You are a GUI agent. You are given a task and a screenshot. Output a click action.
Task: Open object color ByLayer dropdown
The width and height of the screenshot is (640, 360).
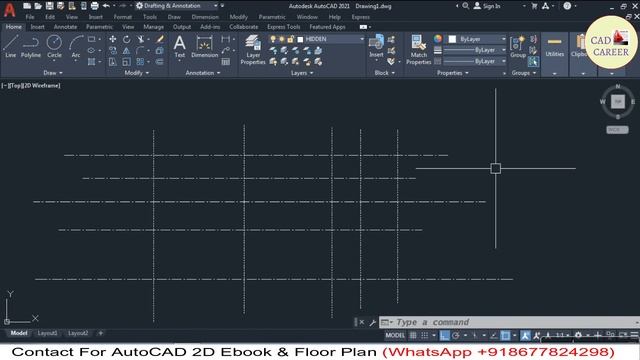503,39
